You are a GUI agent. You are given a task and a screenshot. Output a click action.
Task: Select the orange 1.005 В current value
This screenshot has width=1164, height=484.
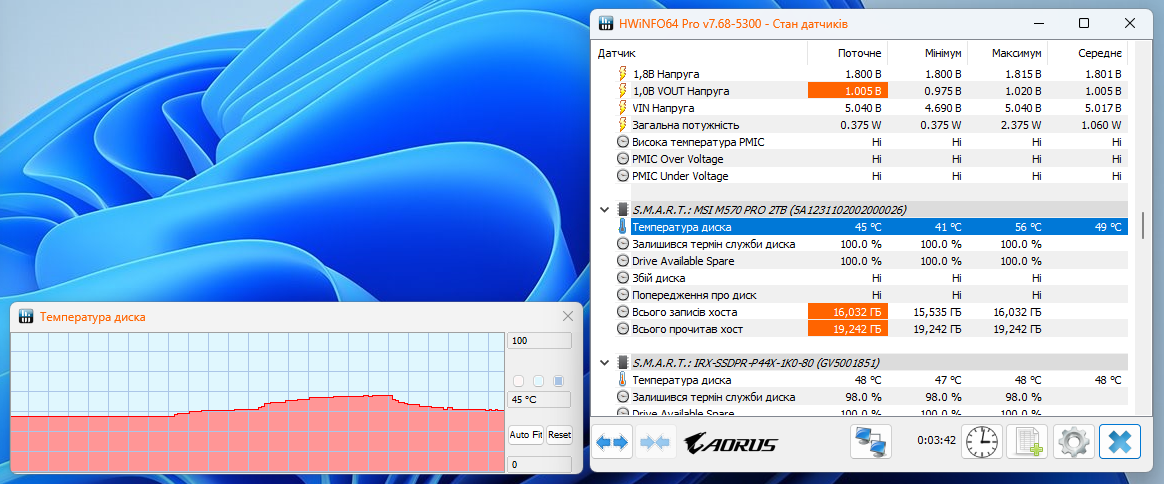(848, 91)
